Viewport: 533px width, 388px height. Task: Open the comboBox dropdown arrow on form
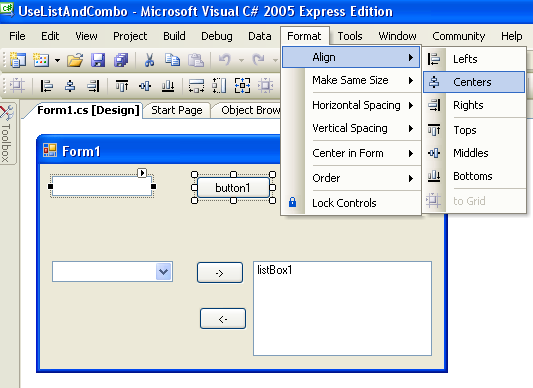164,272
